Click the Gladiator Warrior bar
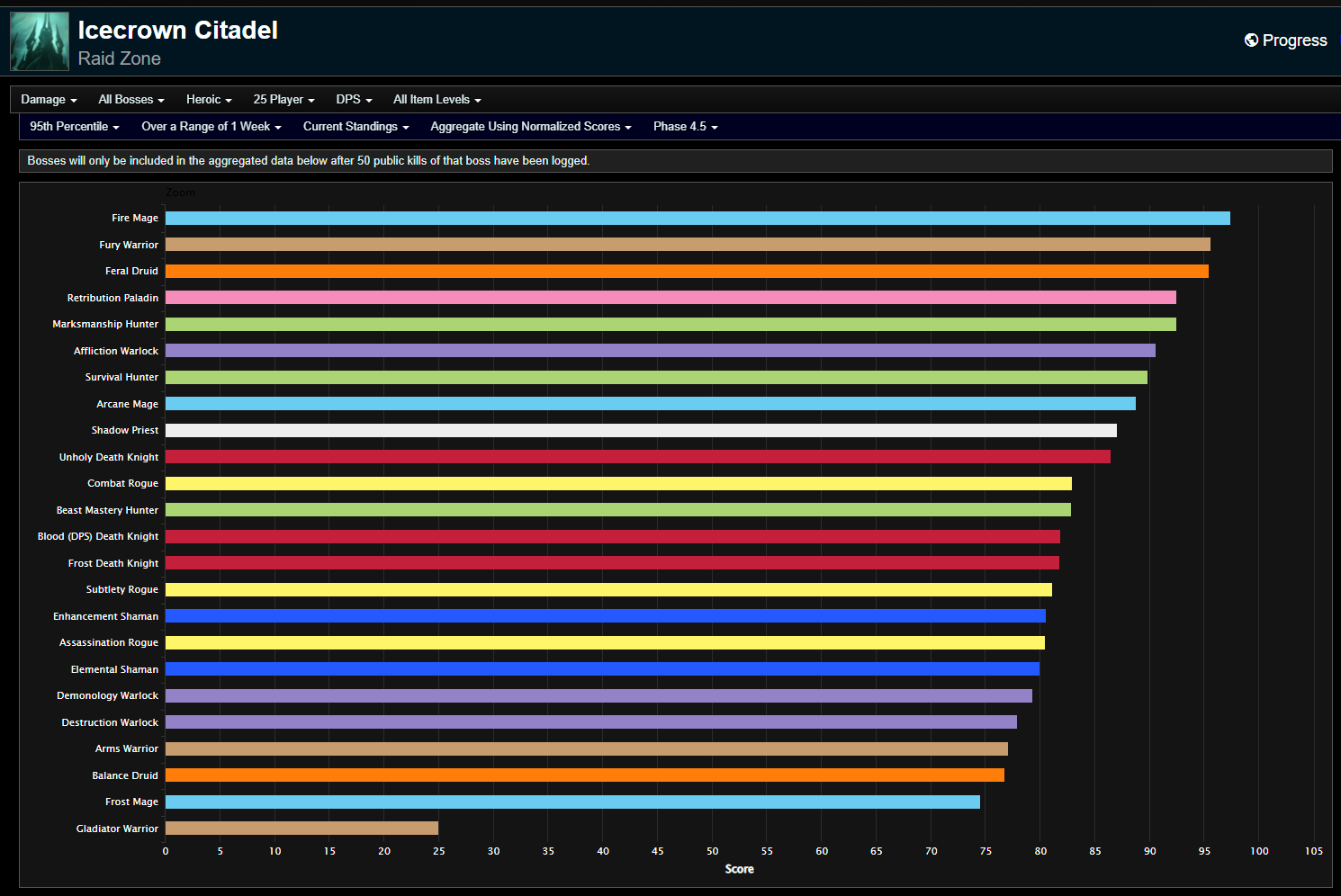The image size is (1341, 896). pos(301,828)
